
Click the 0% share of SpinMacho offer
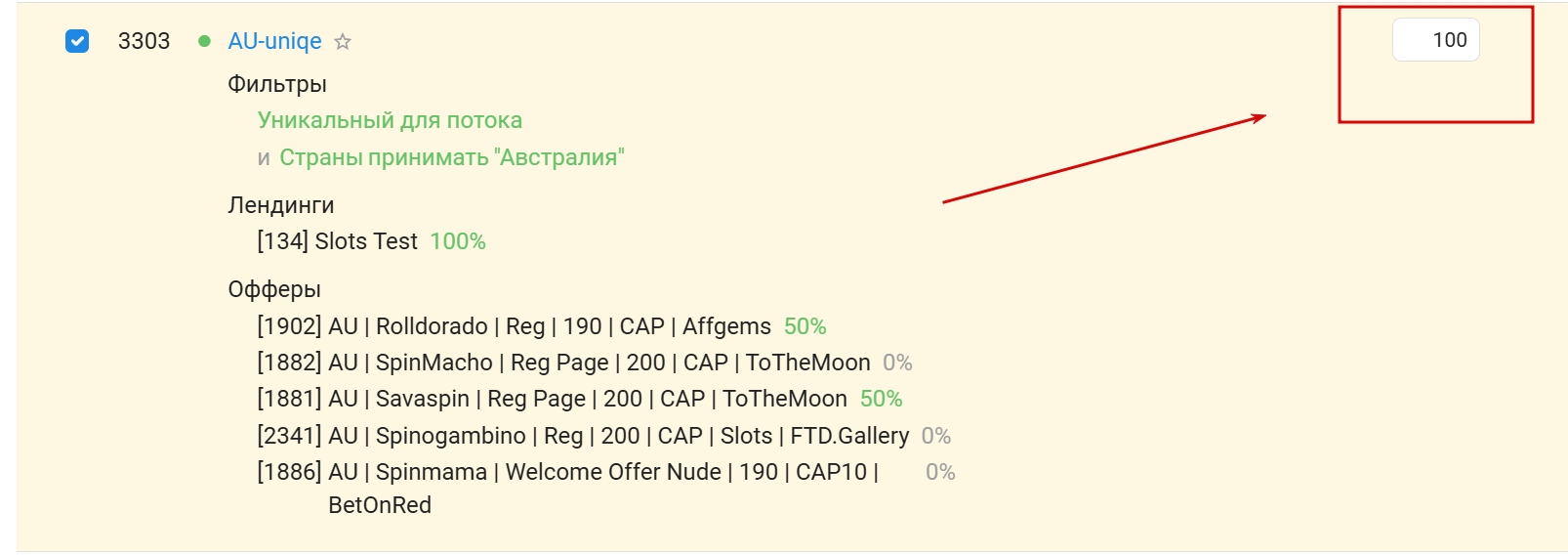pyautogui.click(x=897, y=363)
